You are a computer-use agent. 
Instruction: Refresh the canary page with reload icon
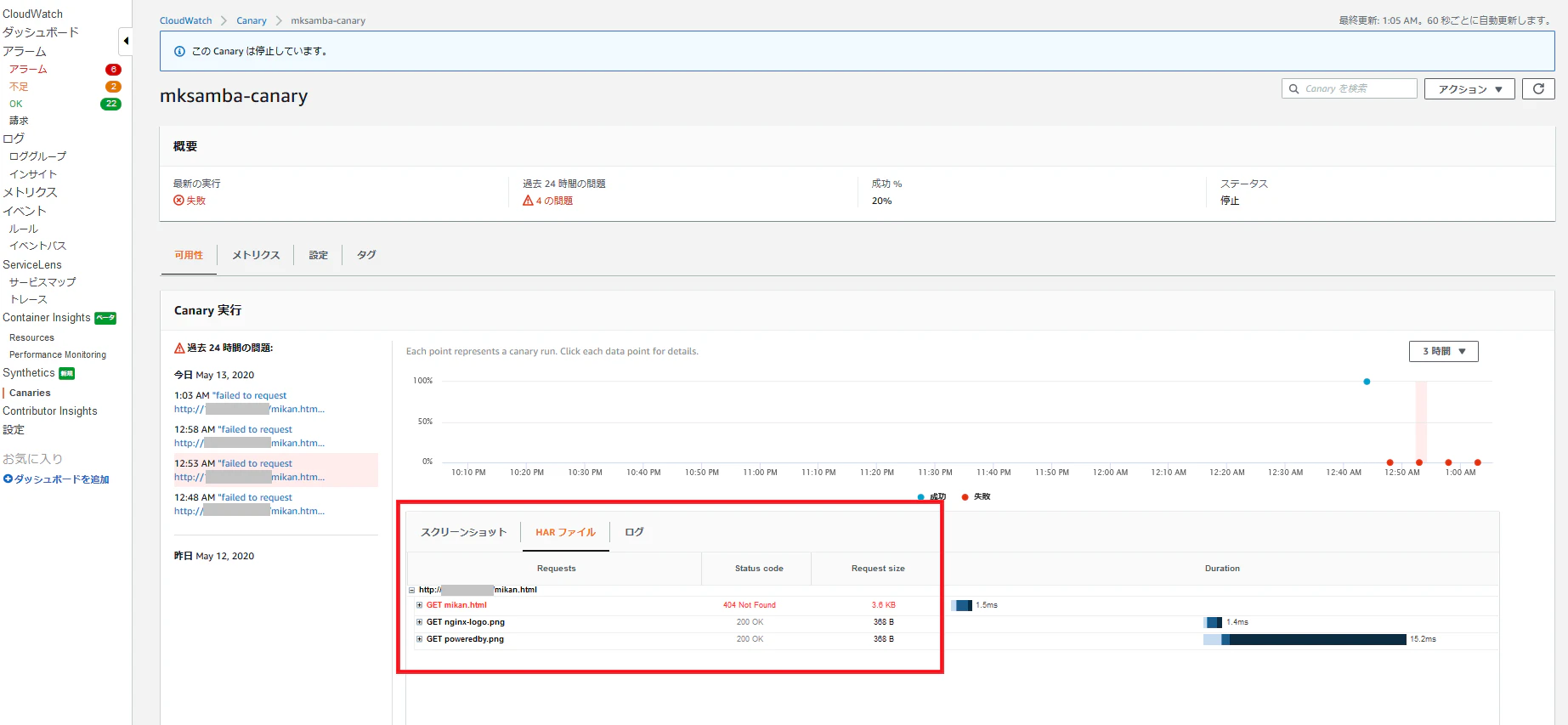pos(1538,88)
